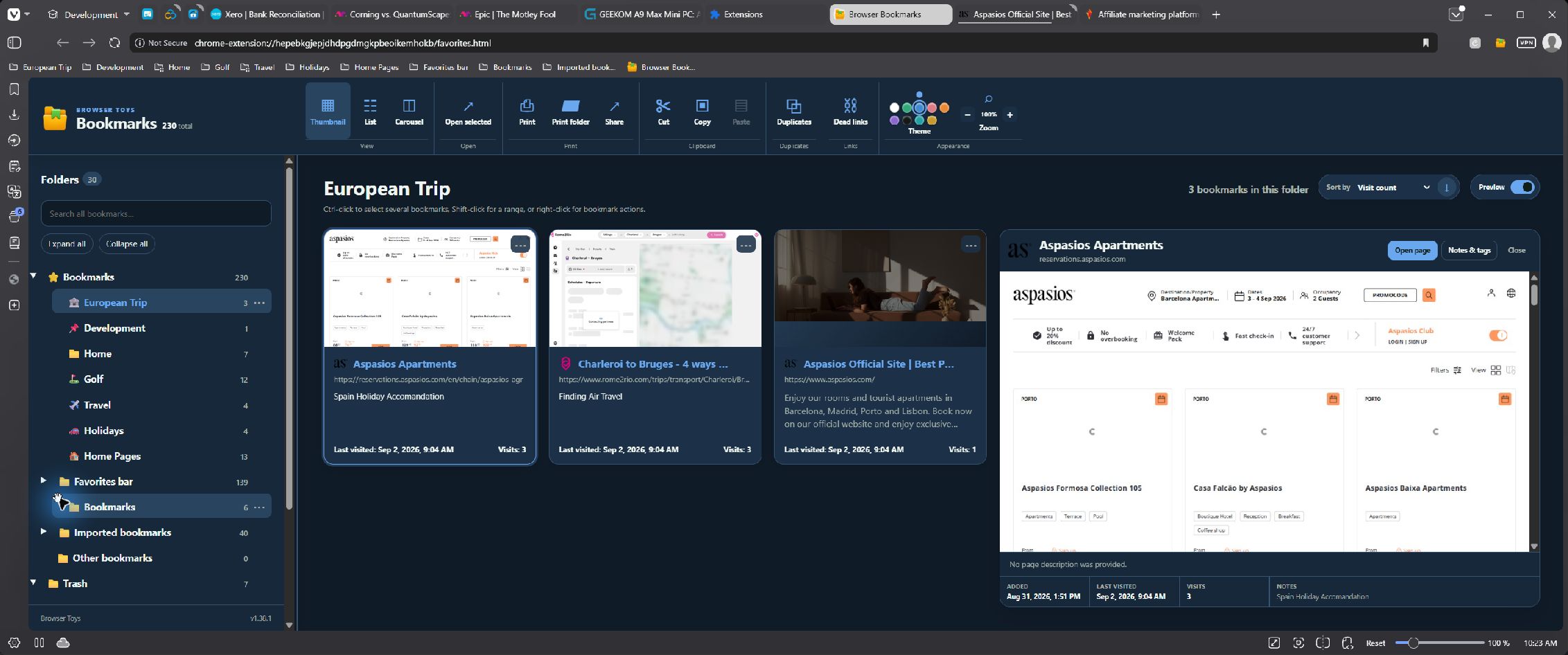Screen dimensions: 1568x655
Task: Open notes side panel
Action: pyautogui.click(x=14, y=166)
